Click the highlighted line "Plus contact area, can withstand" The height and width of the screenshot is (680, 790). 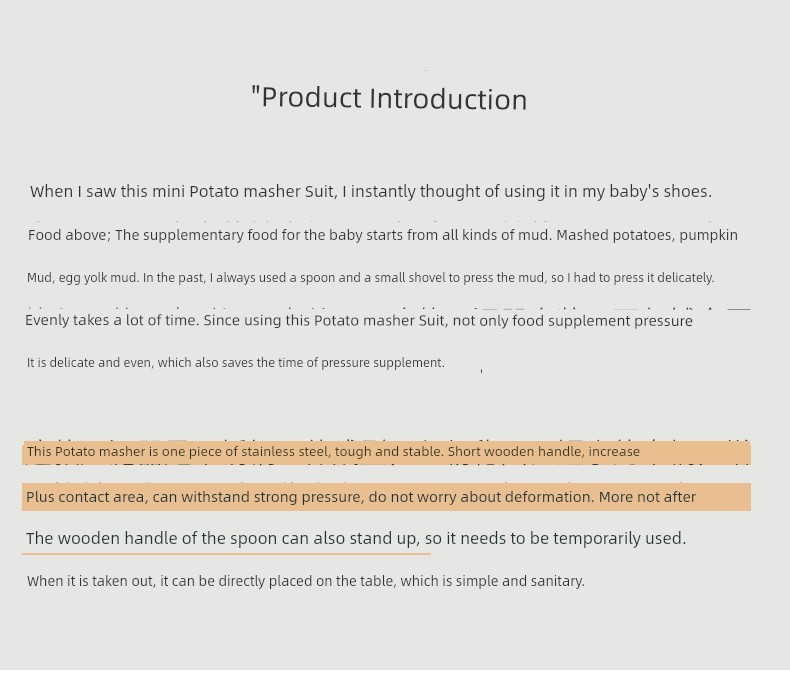(x=361, y=497)
